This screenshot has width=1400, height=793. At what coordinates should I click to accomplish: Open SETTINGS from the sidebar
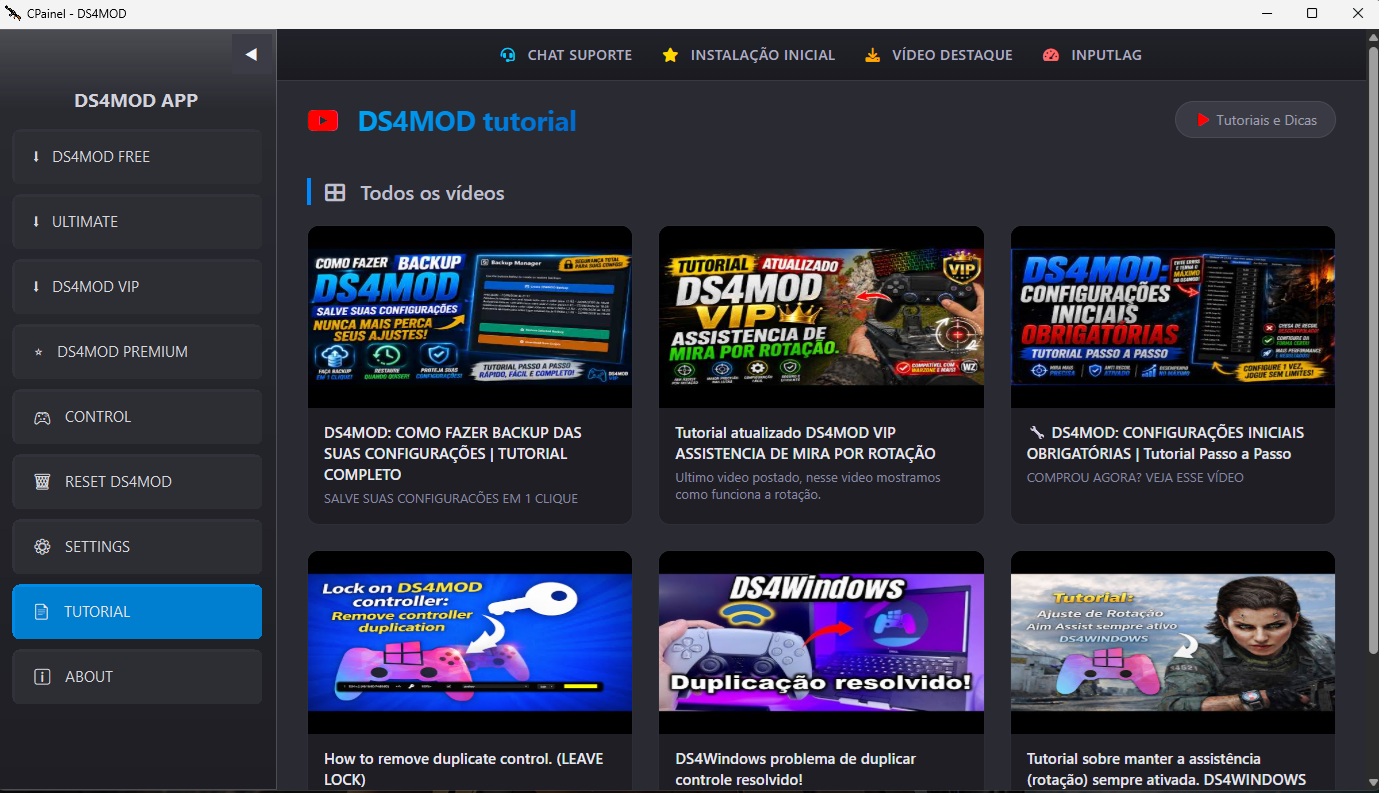pos(137,547)
